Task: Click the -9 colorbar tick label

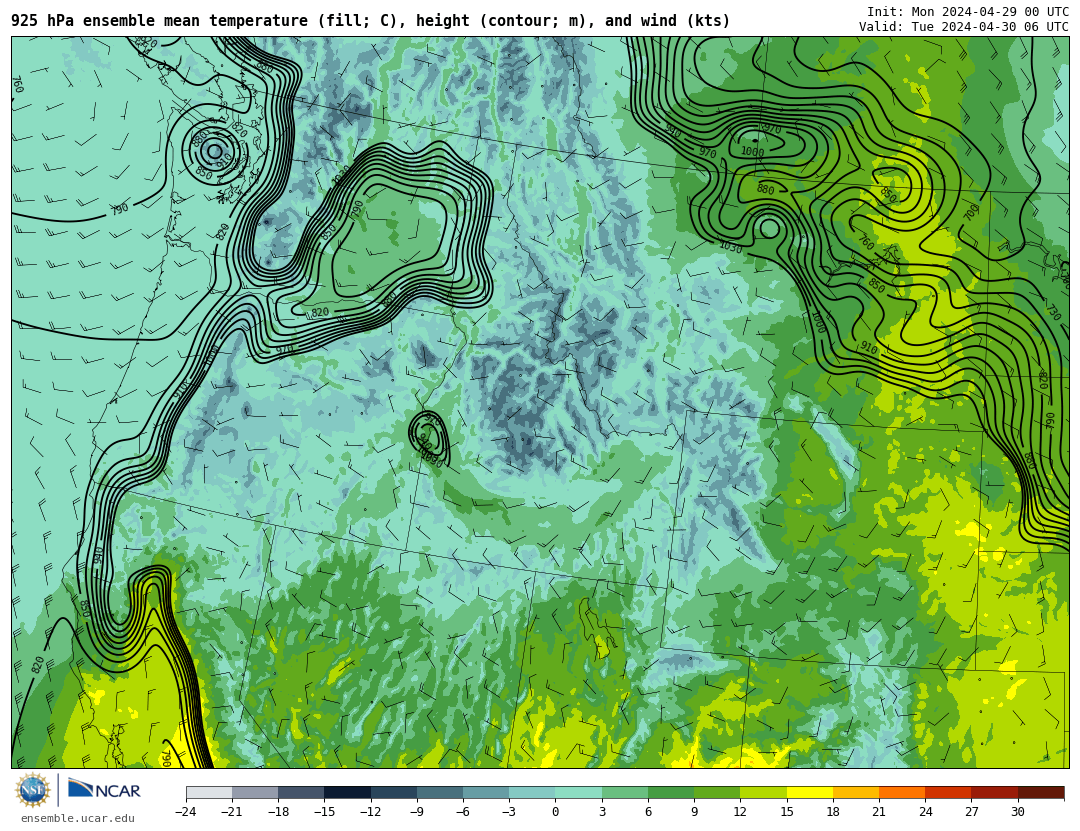Action: (x=416, y=812)
